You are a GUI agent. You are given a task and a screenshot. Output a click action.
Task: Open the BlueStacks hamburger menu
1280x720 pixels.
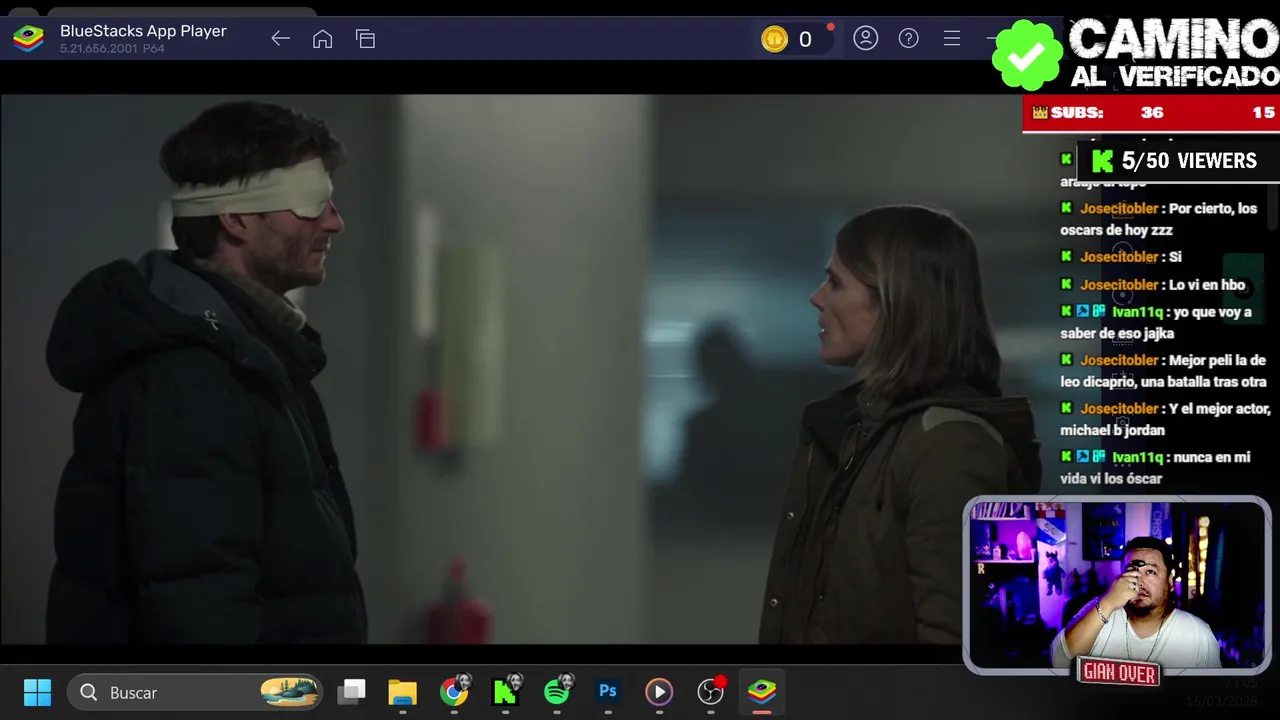tap(952, 38)
